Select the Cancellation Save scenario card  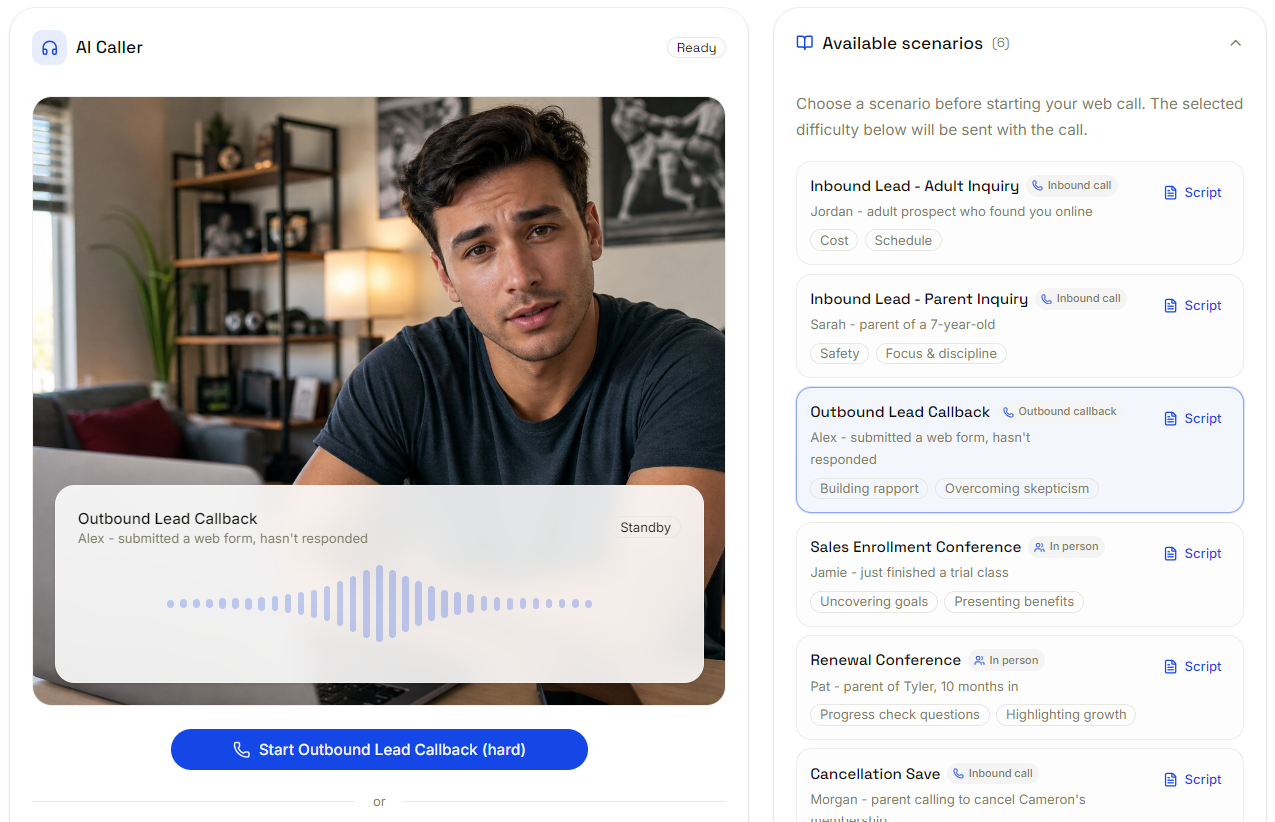coord(1019,786)
